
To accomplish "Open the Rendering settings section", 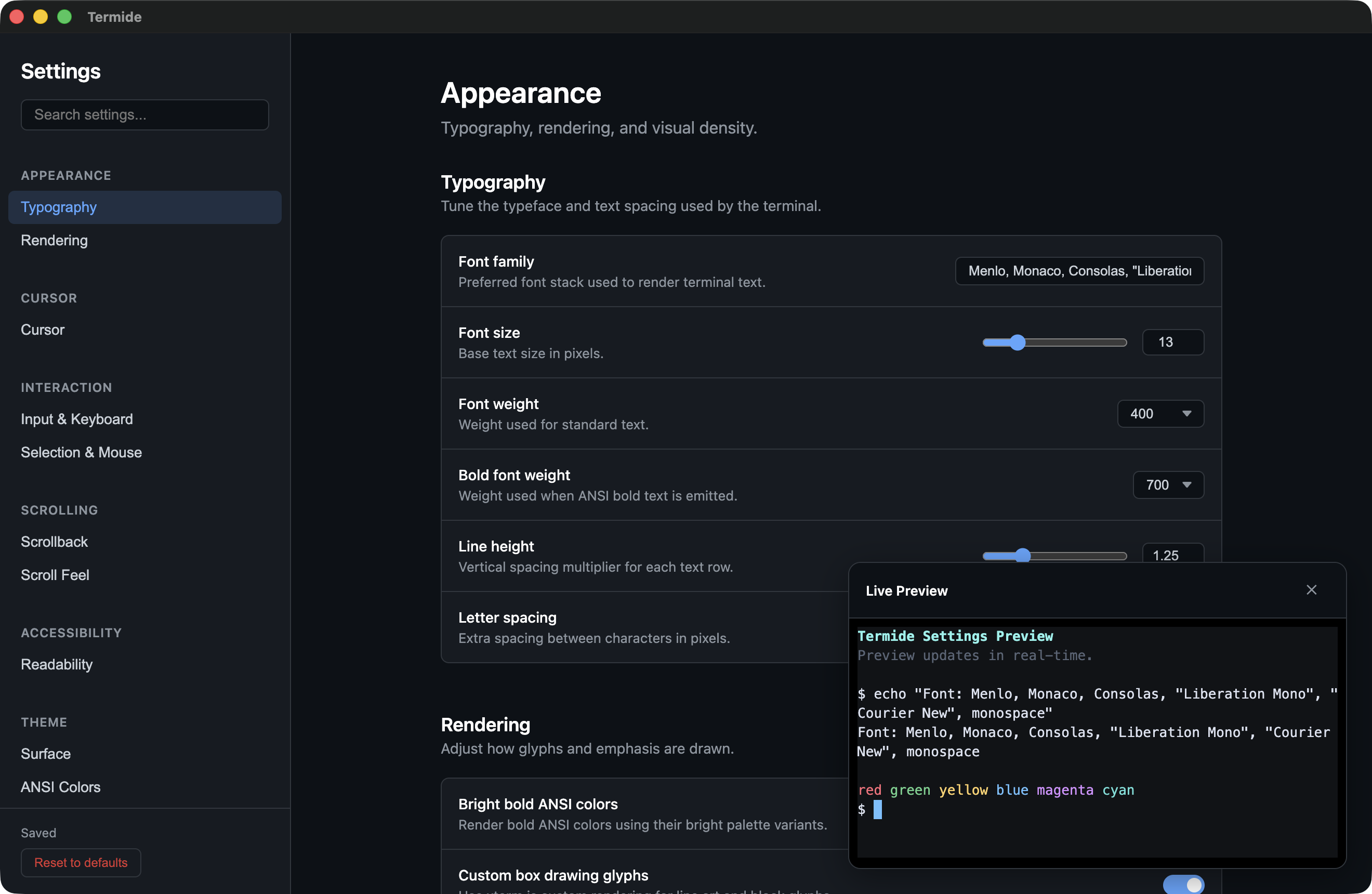I will click(54, 240).
